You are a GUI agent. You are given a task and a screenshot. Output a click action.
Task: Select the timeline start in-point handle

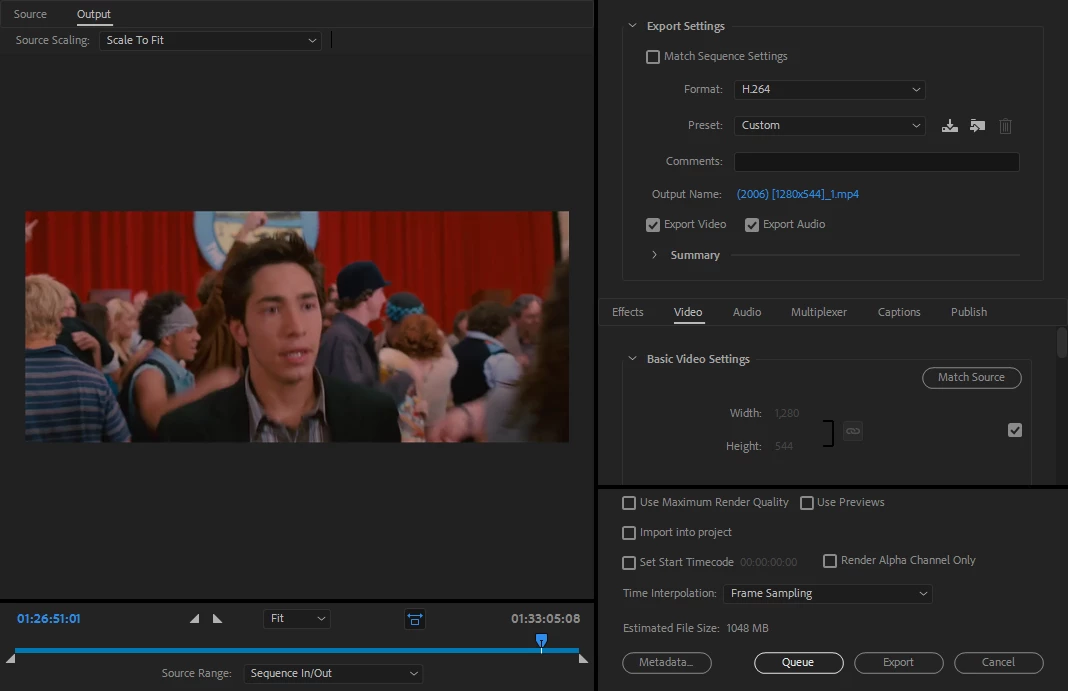coord(10,658)
